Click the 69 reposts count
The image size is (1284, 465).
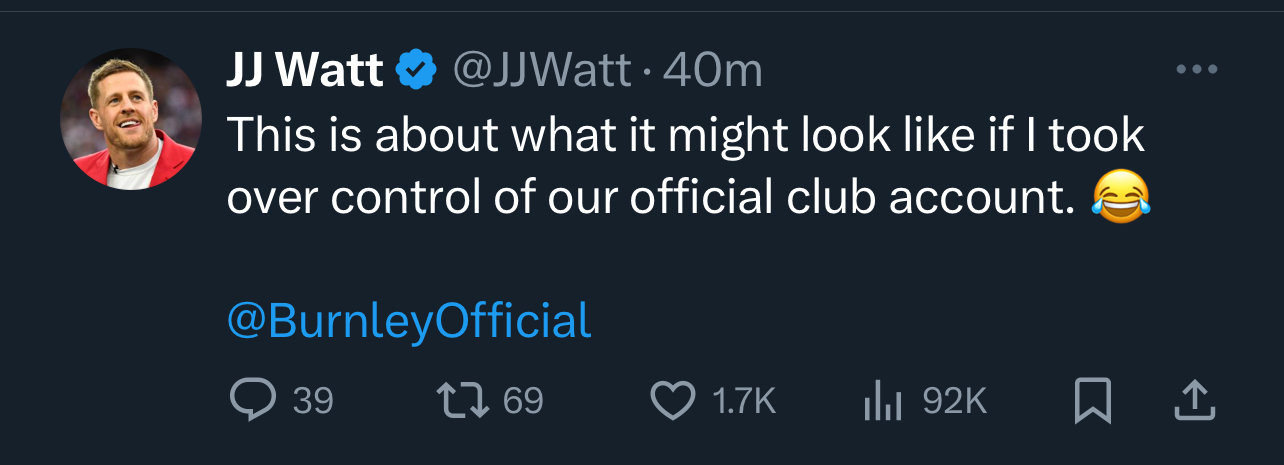point(523,401)
